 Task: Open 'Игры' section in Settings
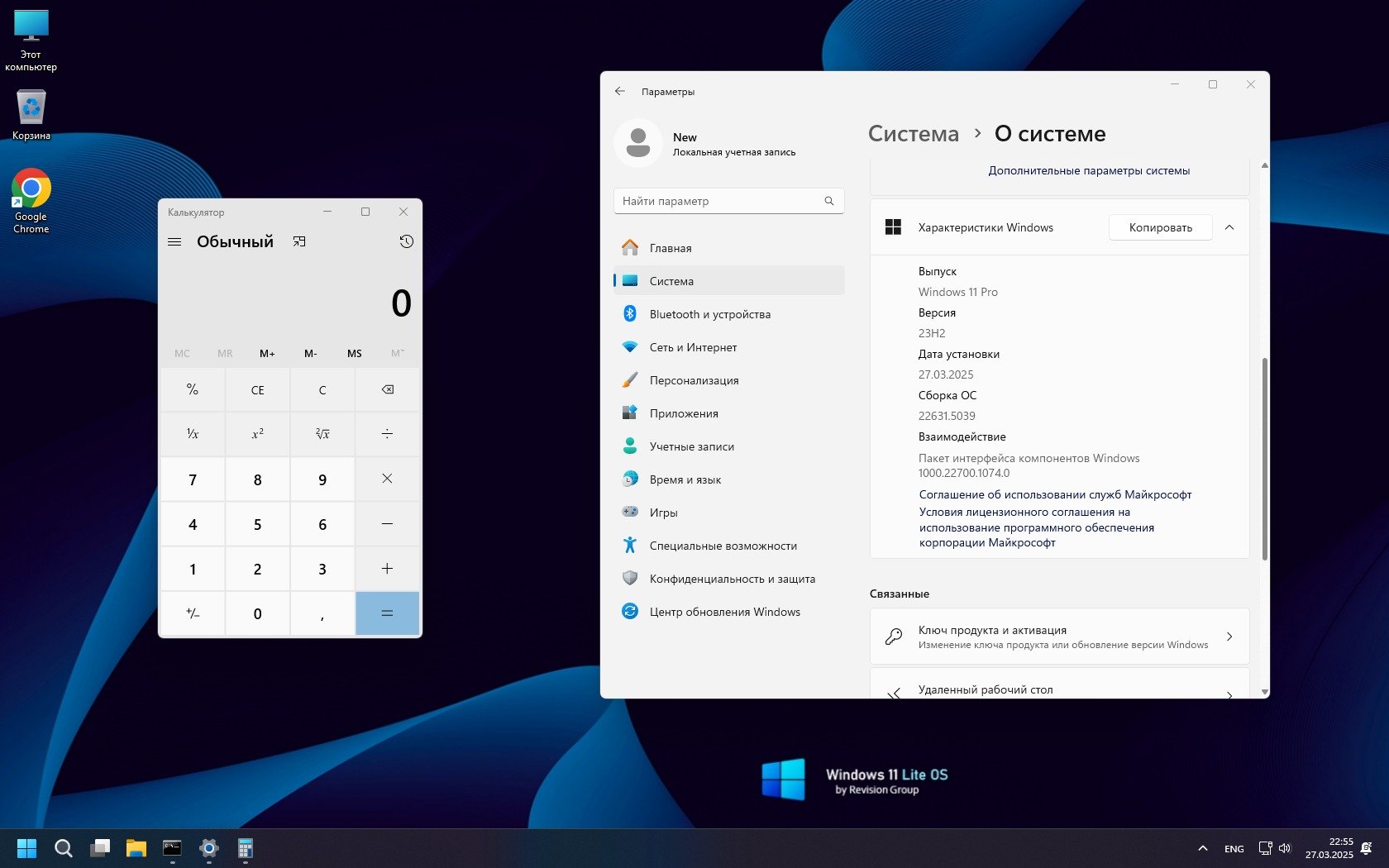(728, 513)
